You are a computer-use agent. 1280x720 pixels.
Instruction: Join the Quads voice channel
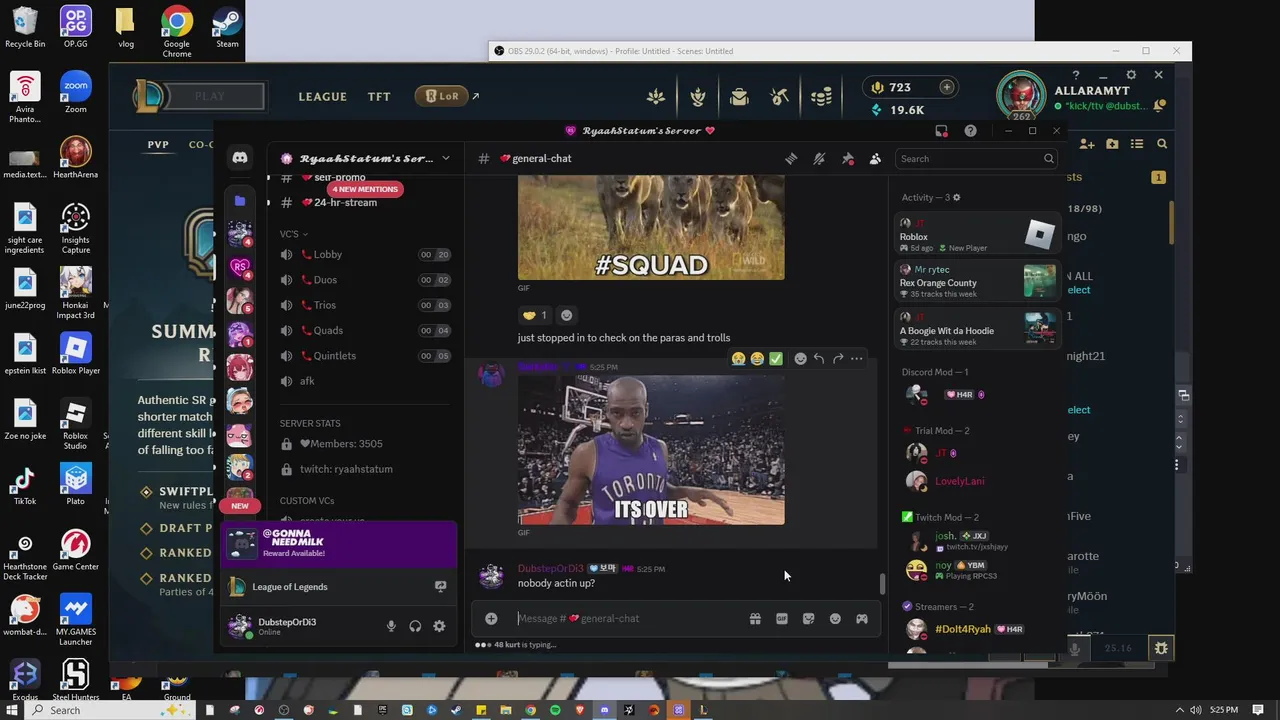click(364, 330)
